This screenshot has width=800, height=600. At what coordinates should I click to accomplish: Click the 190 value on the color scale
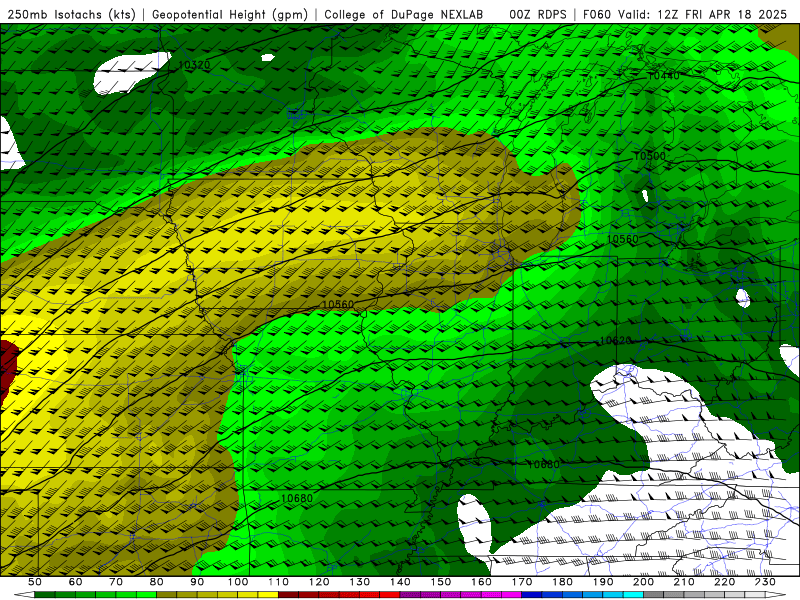603,582
